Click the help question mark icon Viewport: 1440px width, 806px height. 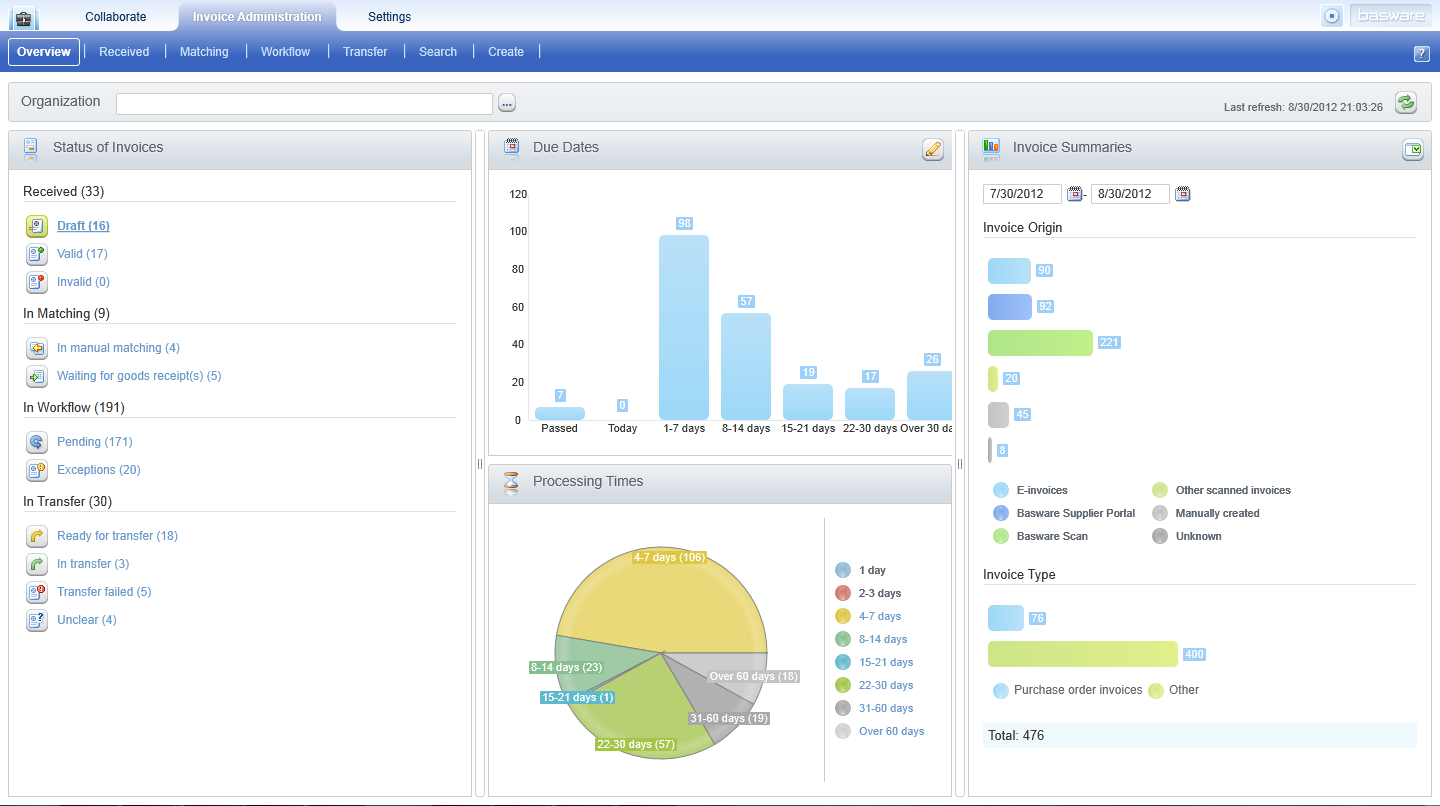pyautogui.click(x=1421, y=54)
